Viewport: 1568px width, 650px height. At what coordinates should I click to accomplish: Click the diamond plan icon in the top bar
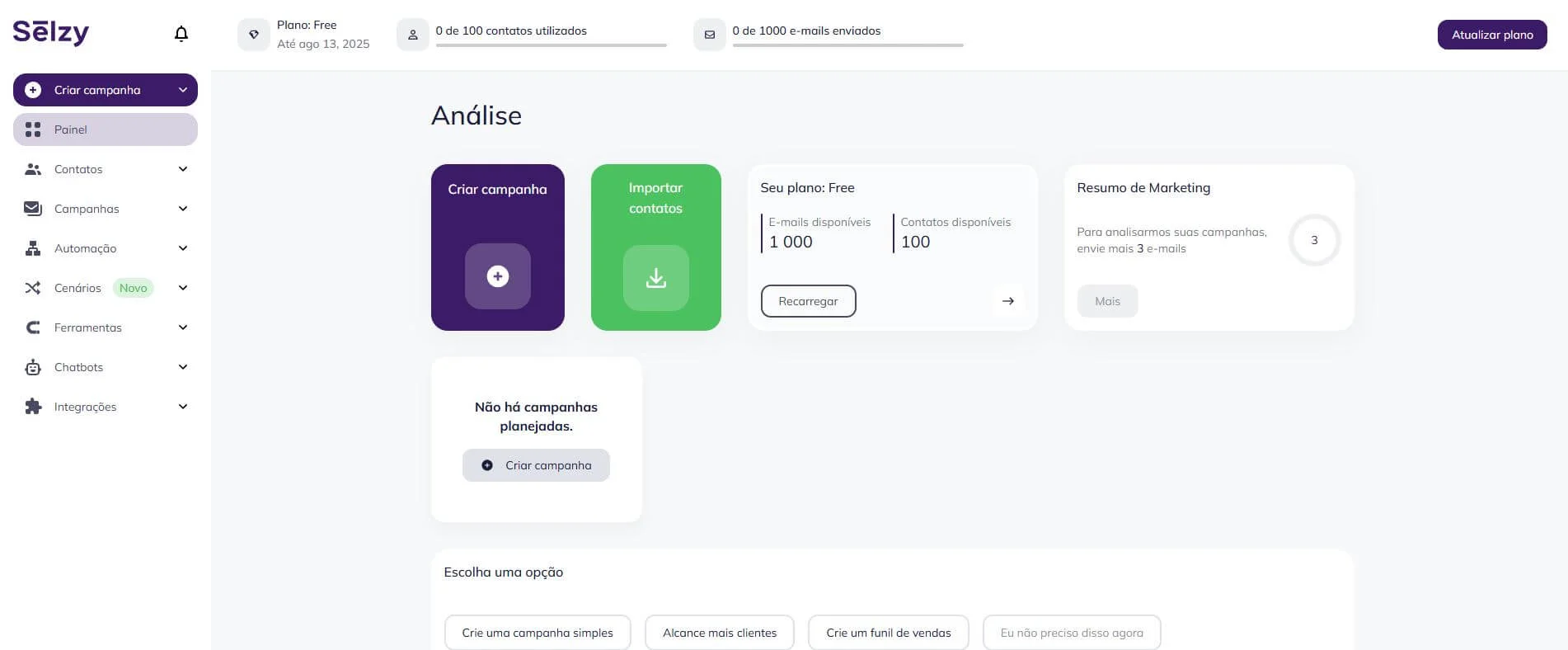[254, 35]
